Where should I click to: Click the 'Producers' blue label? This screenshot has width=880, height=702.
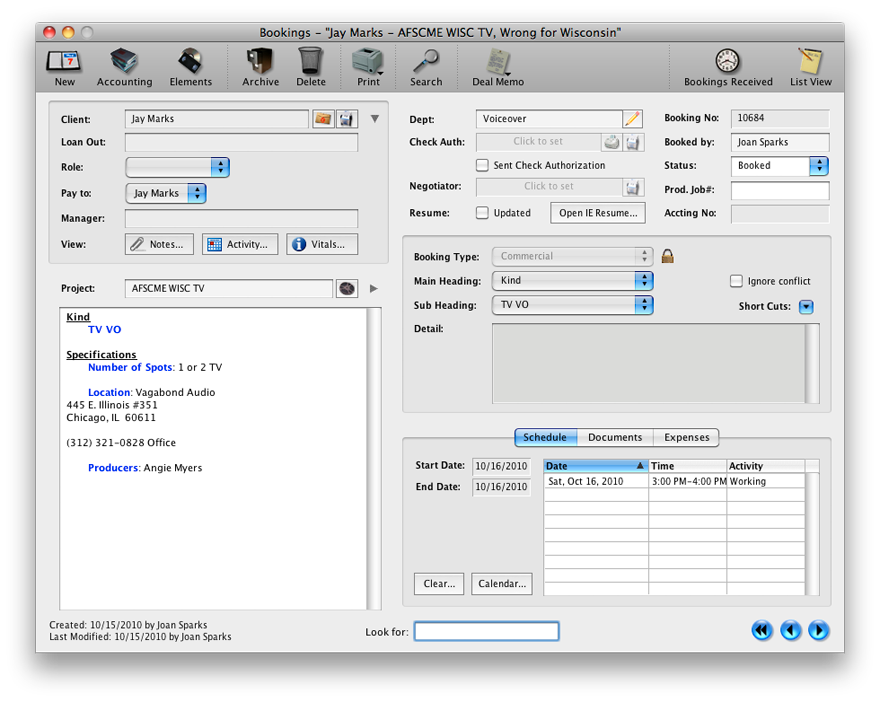click(113, 468)
